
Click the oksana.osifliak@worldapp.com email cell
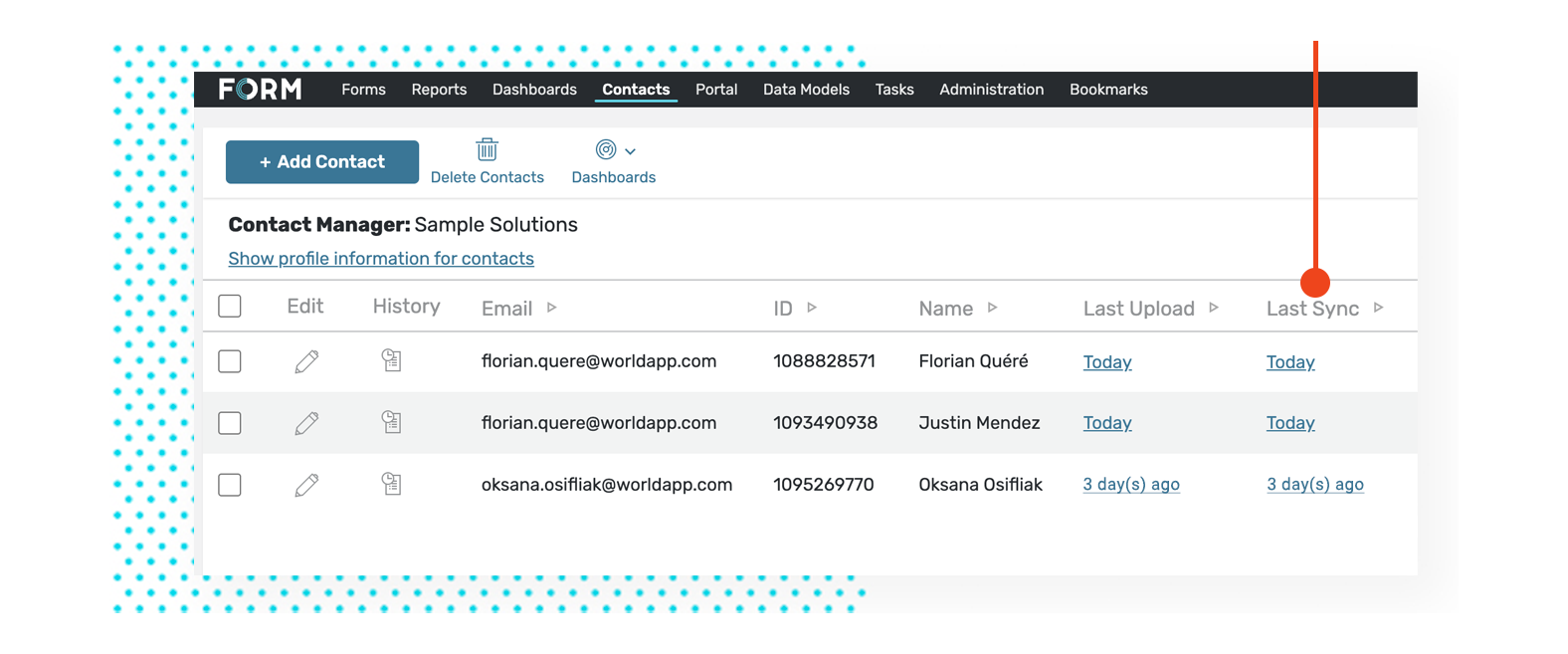[x=607, y=485]
